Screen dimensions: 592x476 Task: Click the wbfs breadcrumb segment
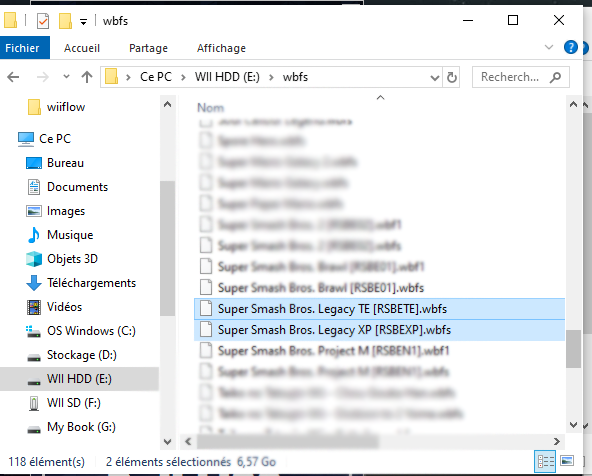(295, 77)
